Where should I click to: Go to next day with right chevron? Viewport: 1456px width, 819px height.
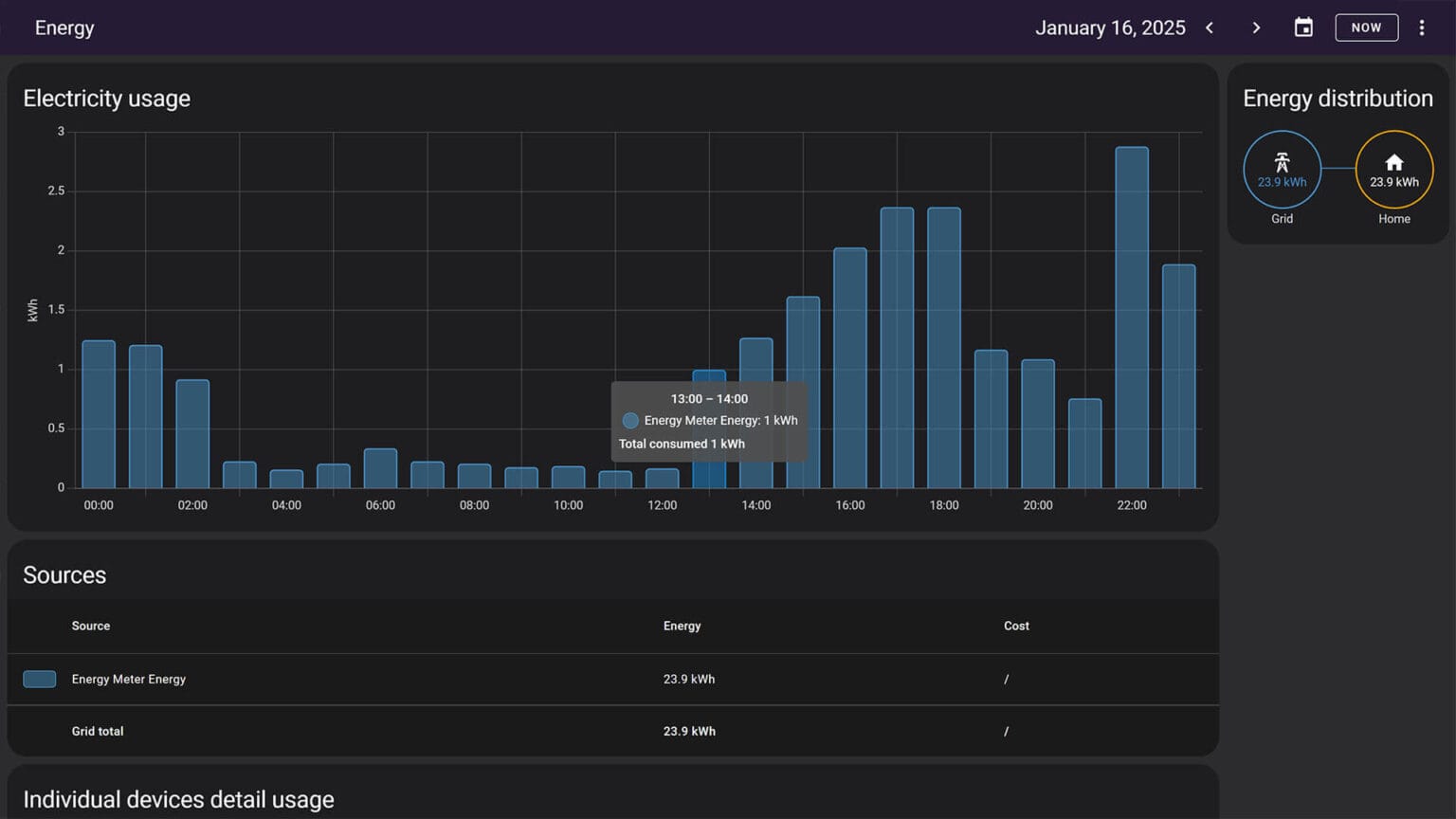point(1256,27)
